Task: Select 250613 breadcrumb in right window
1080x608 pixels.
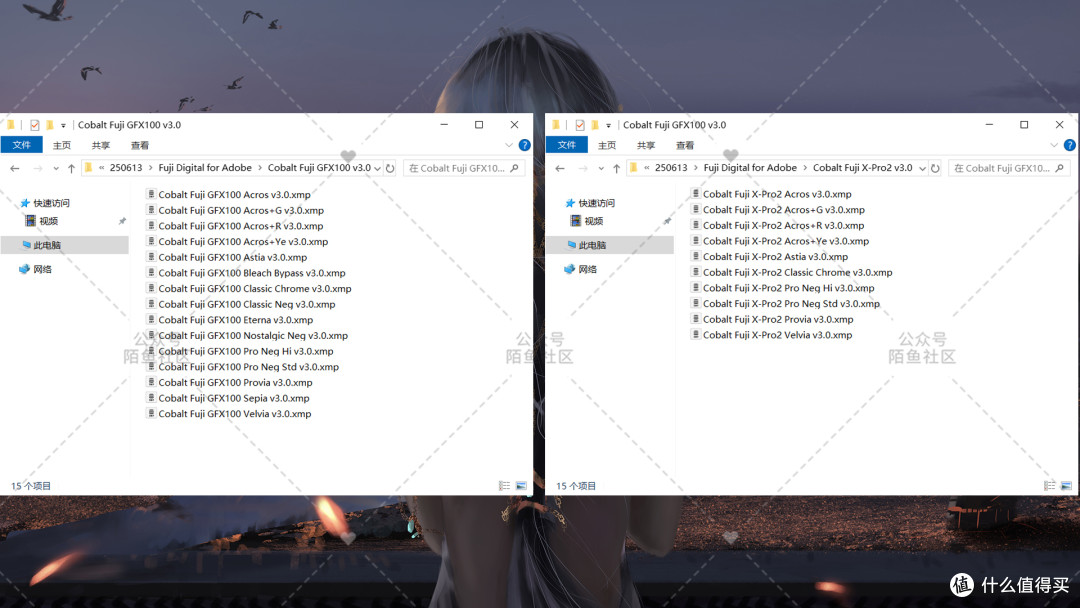Action: pos(671,167)
